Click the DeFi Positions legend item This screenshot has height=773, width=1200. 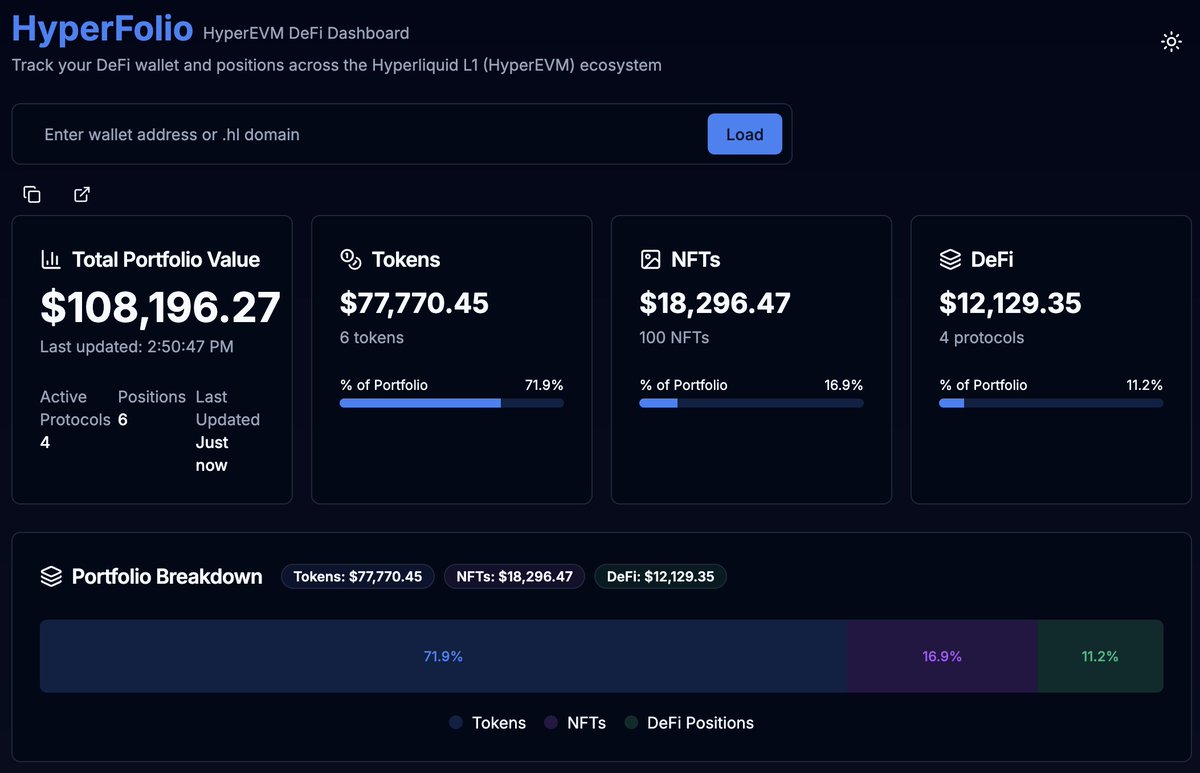click(x=689, y=722)
